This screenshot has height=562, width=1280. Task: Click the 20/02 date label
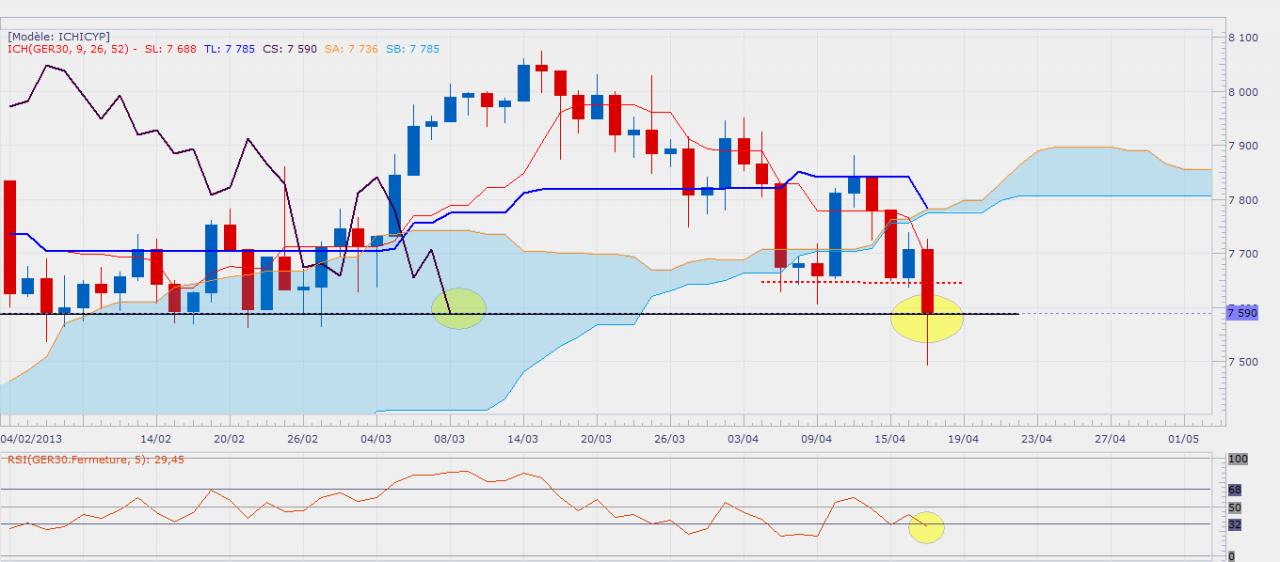(x=229, y=438)
